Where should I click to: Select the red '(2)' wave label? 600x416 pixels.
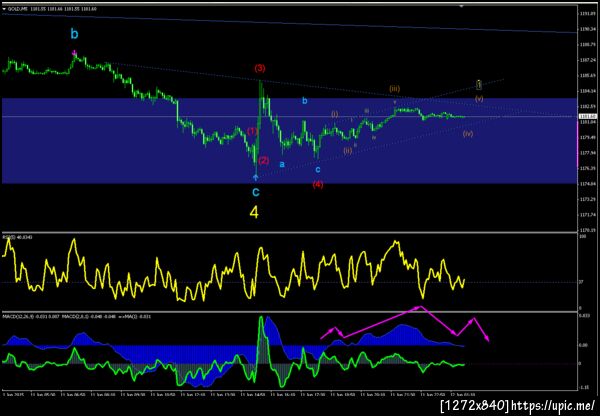pos(264,161)
